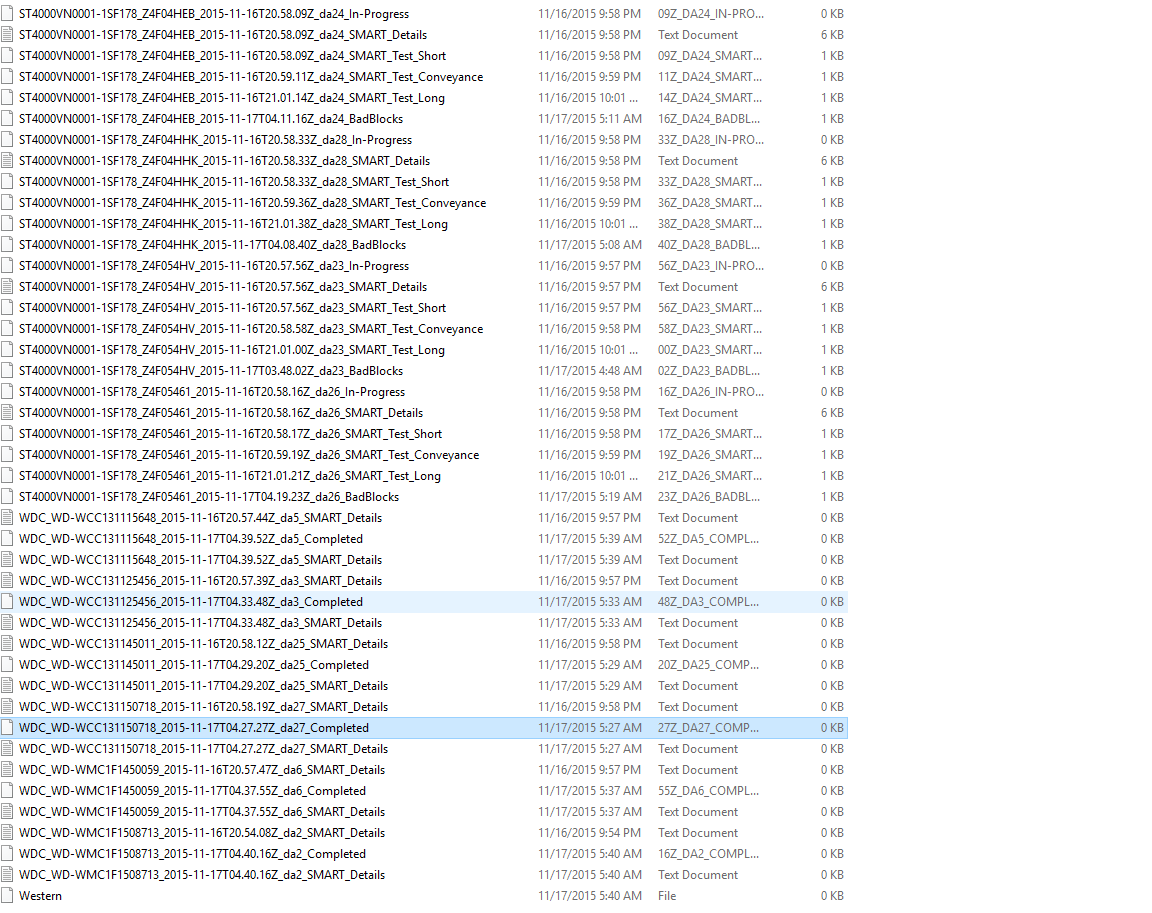The height and width of the screenshot is (913, 1152).
Task: Click the file icon for da26_SMART_Test_Short
Action: [x=7, y=433]
